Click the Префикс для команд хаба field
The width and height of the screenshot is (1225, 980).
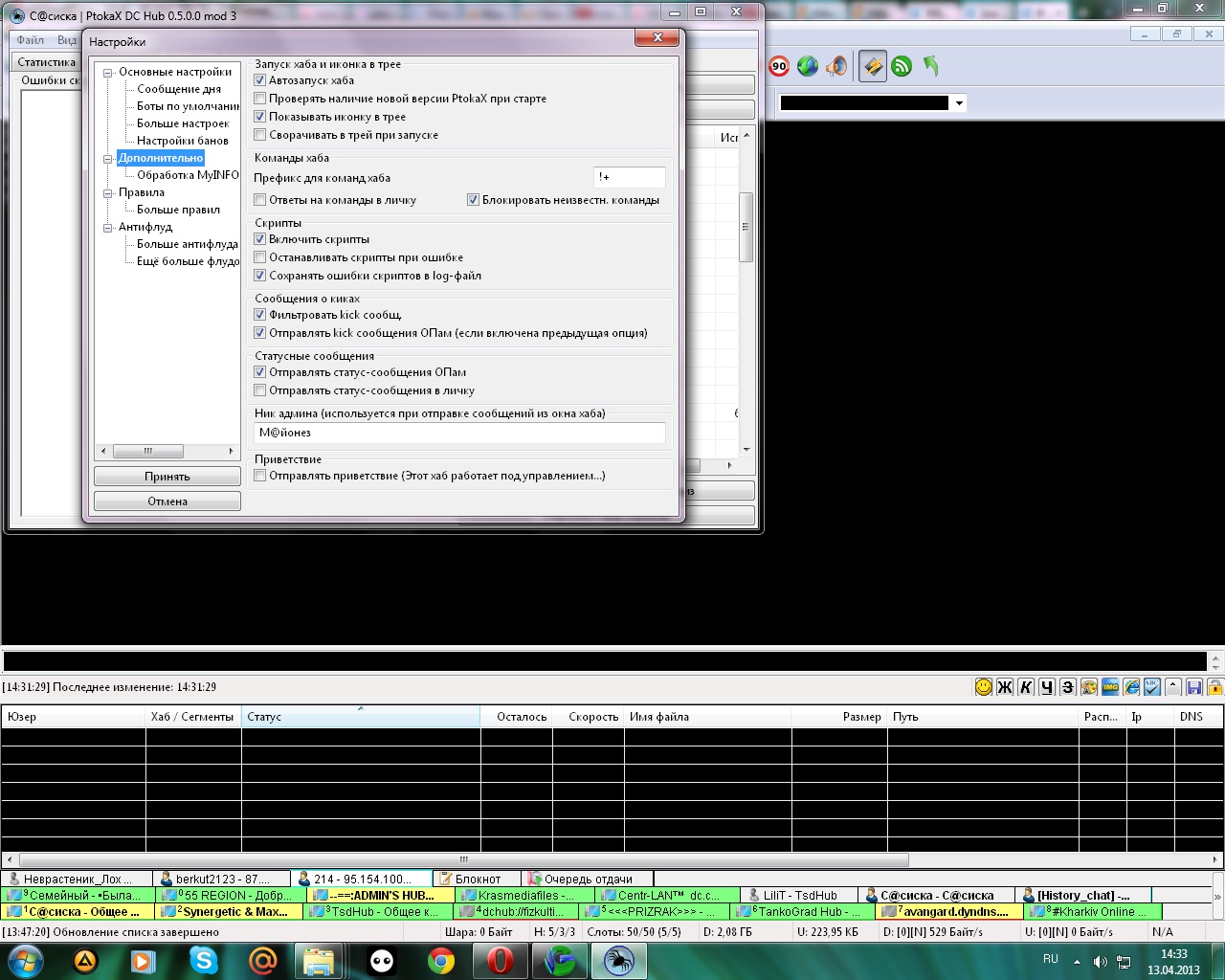[x=629, y=177]
